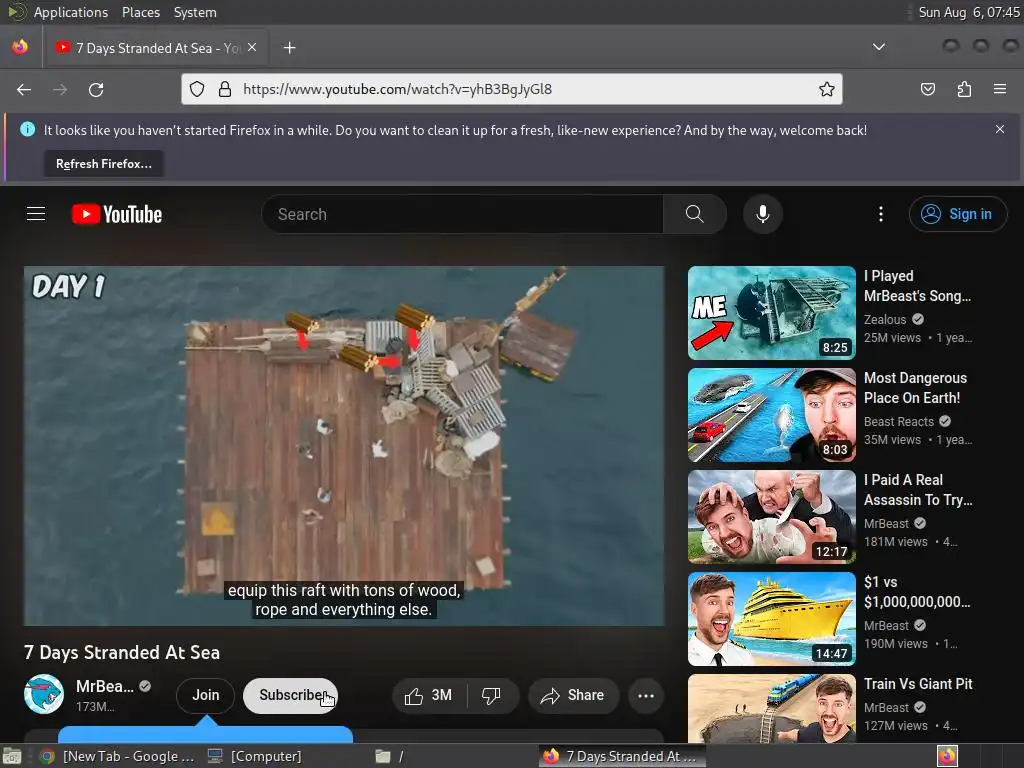Bookmark this page with the star icon
This screenshot has height=768, width=1024.
tap(827, 89)
